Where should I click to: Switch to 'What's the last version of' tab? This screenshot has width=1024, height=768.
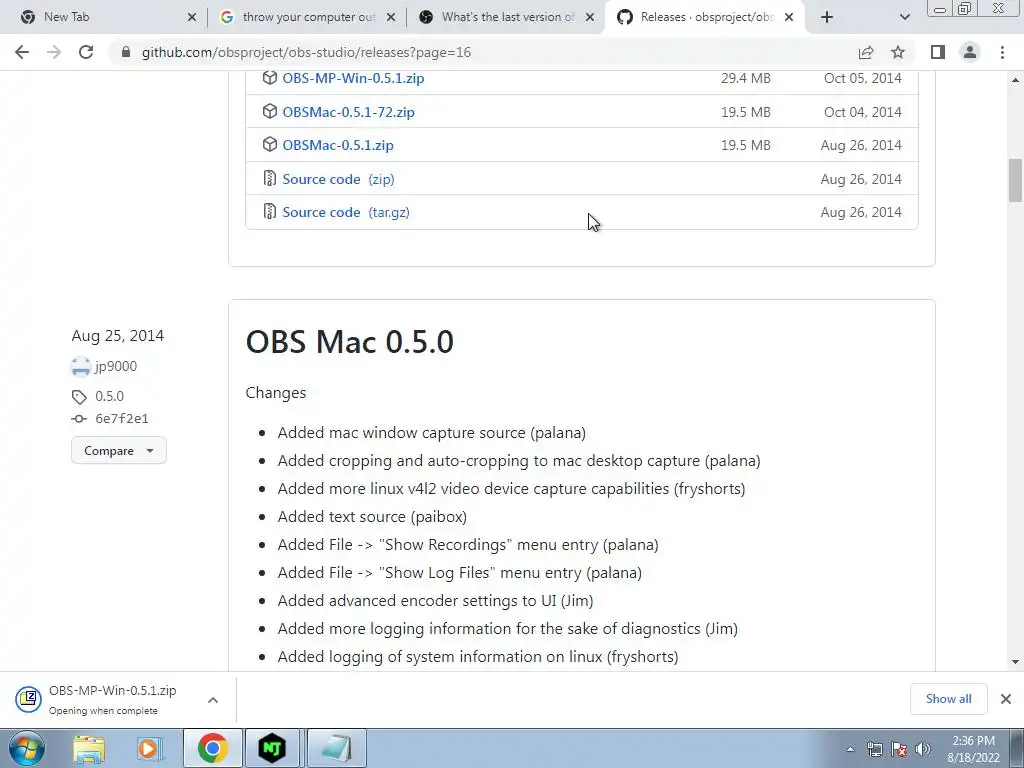coord(506,17)
